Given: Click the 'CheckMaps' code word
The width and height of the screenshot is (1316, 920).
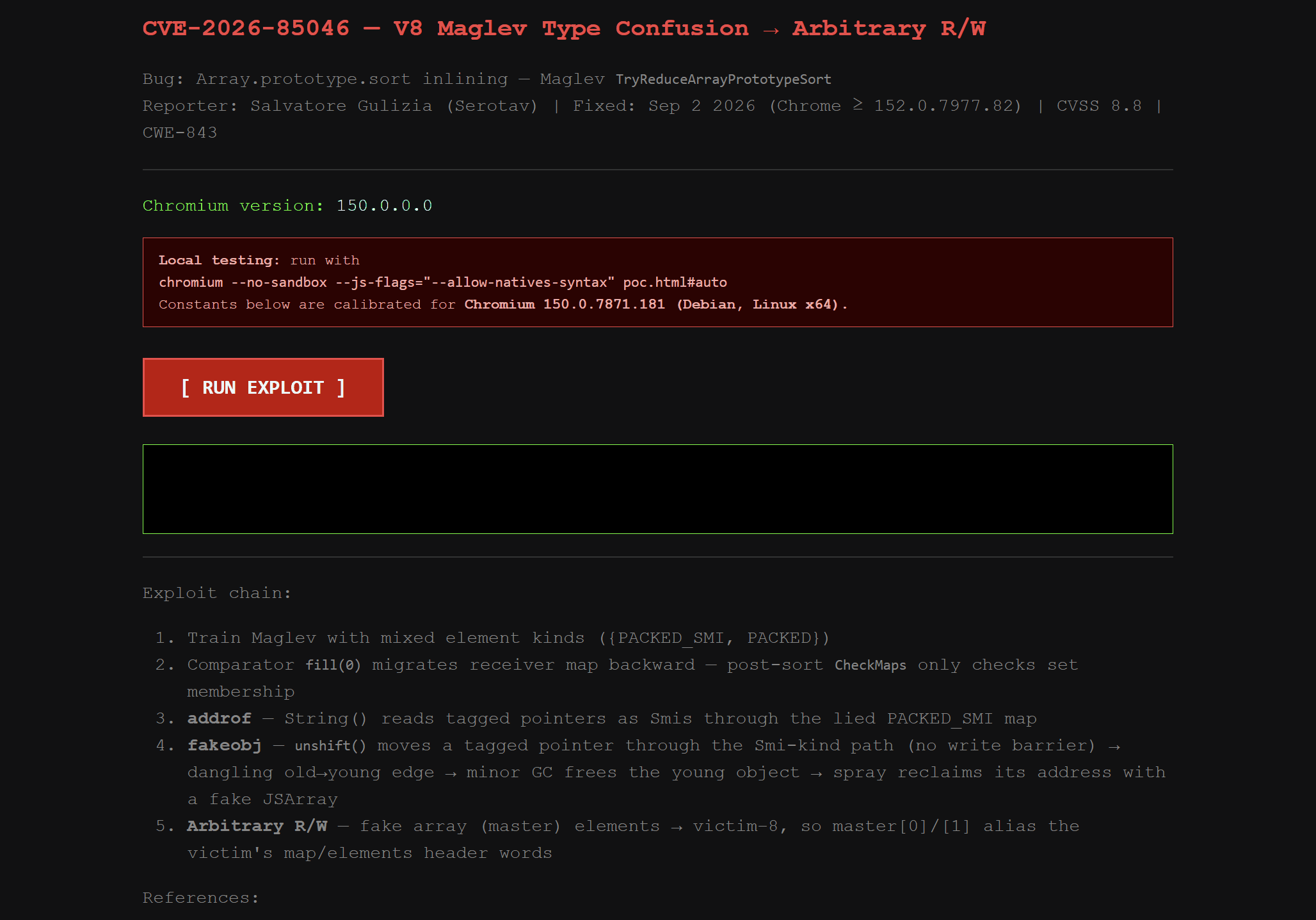Looking at the screenshot, I should pos(871,665).
